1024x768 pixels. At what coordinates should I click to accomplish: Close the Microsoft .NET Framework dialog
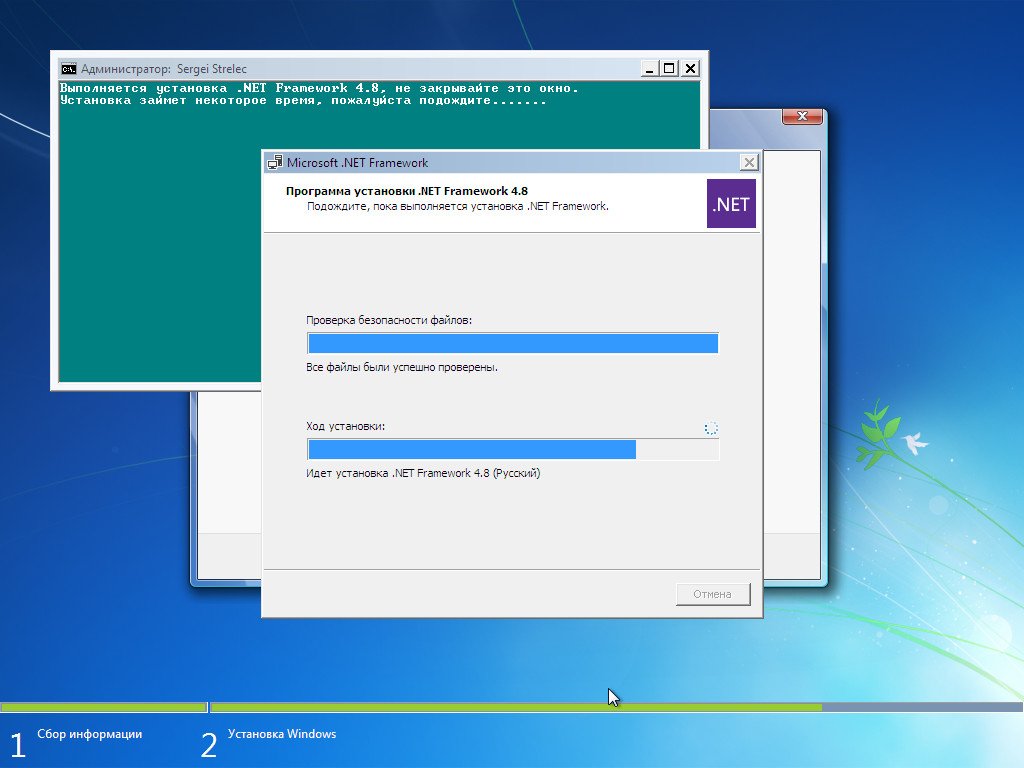click(x=749, y=162)
